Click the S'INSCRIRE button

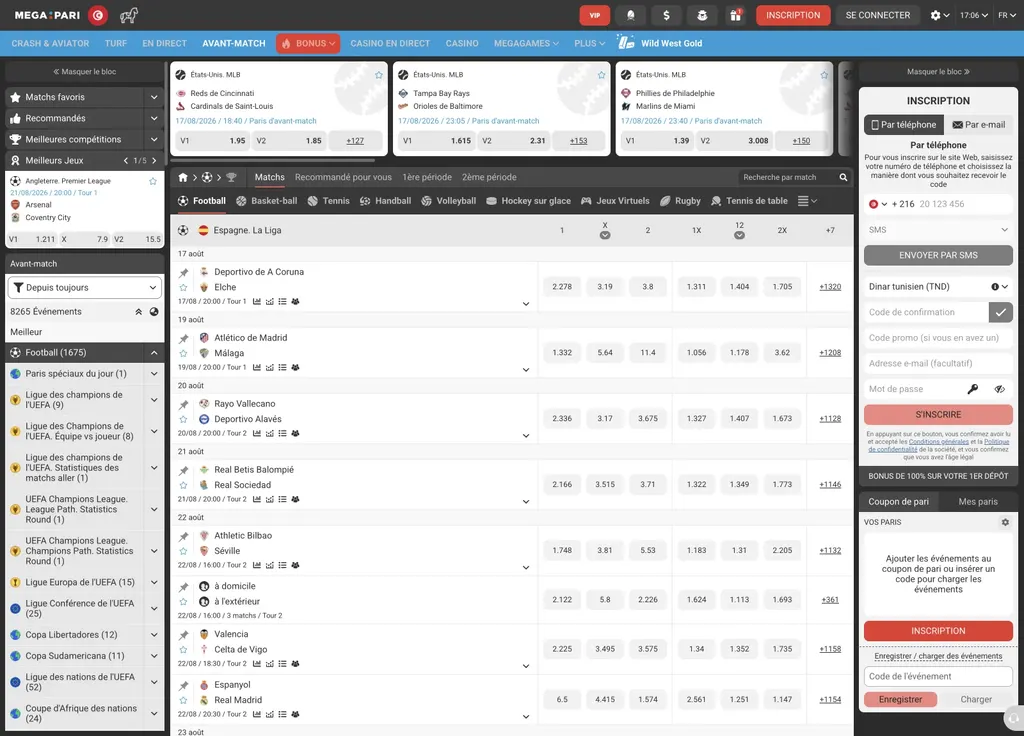click(938, 415)
